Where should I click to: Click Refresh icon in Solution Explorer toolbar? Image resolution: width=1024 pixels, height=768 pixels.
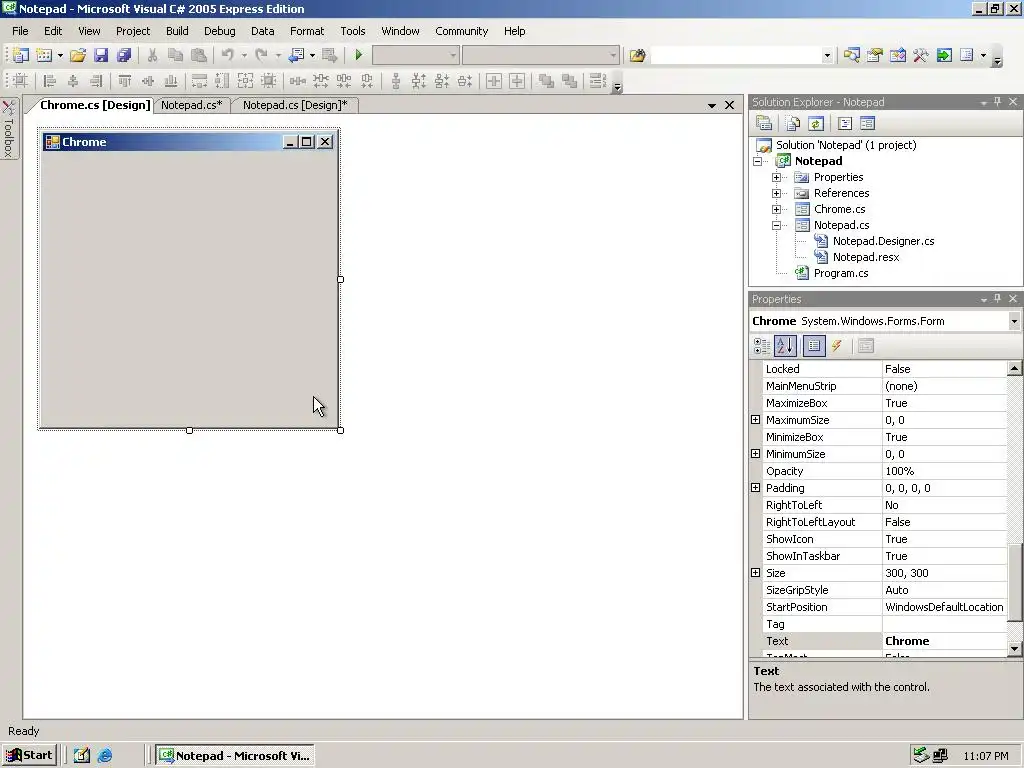coord(816,123)
